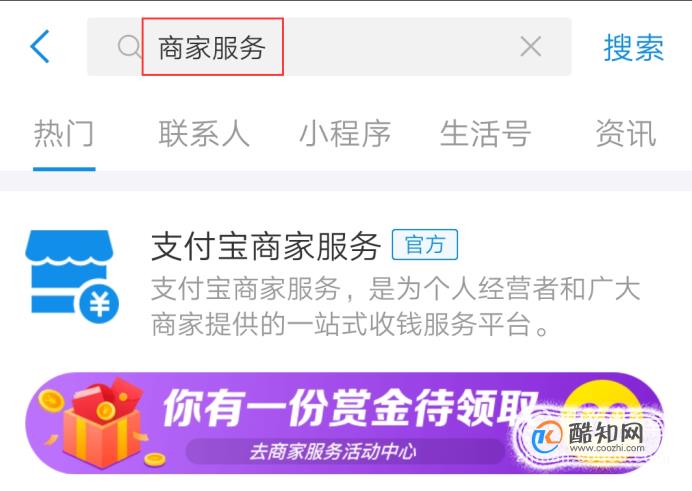Select the 热门 tab

(64, 133)
